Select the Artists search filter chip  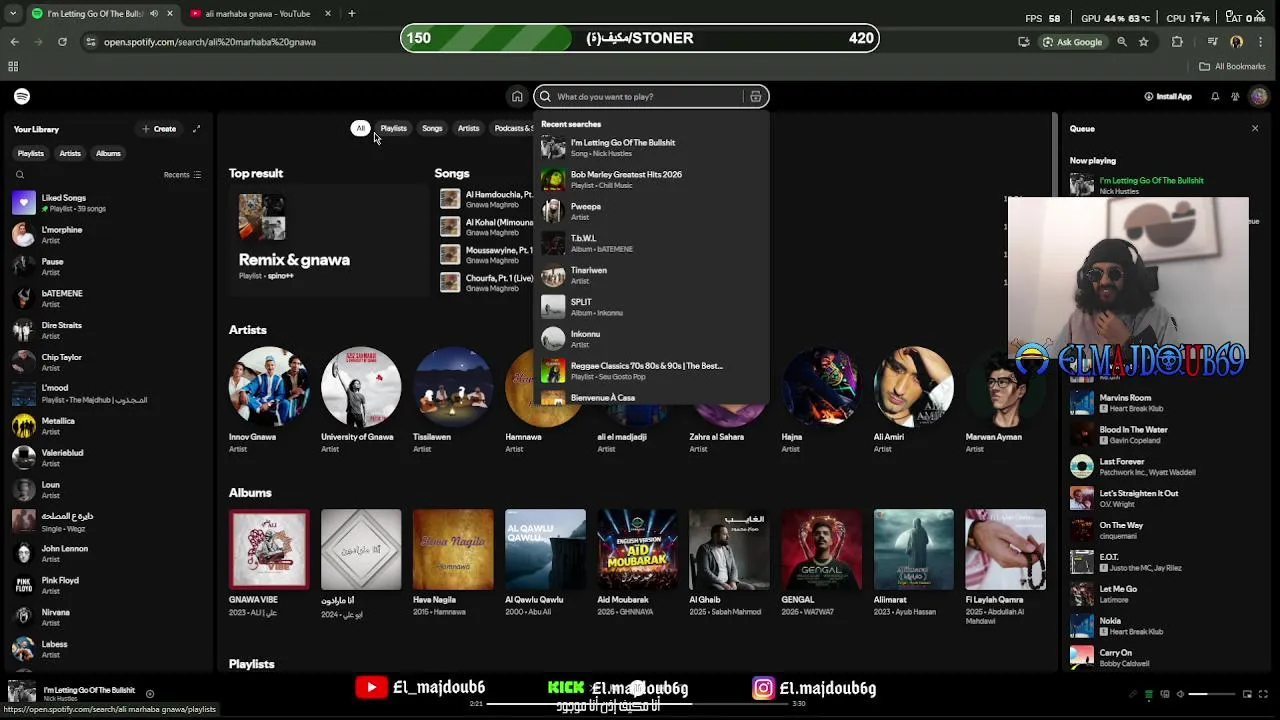(x=468, y=128)
